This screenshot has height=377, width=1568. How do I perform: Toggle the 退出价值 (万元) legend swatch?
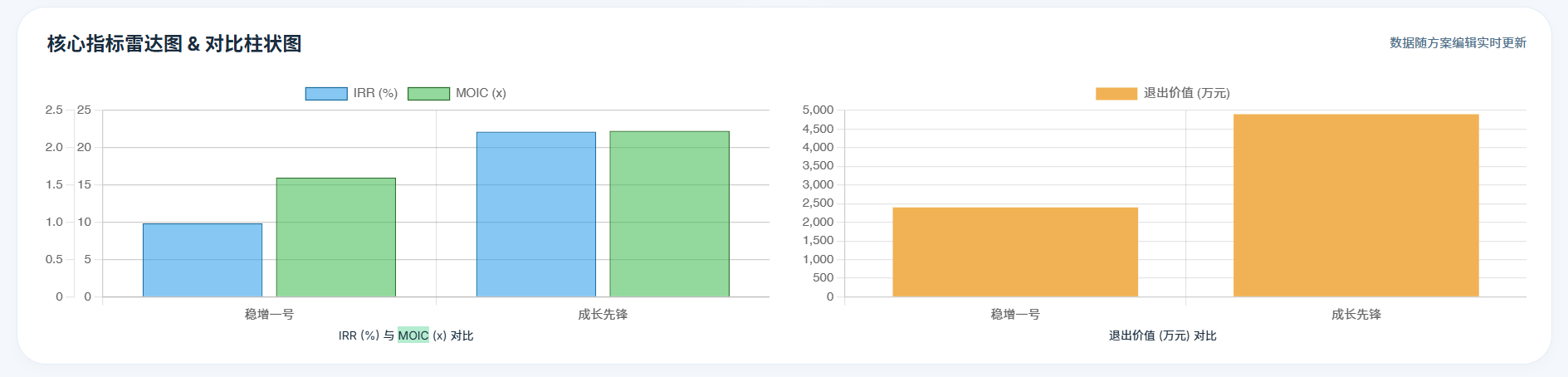tap(1116, 93)
